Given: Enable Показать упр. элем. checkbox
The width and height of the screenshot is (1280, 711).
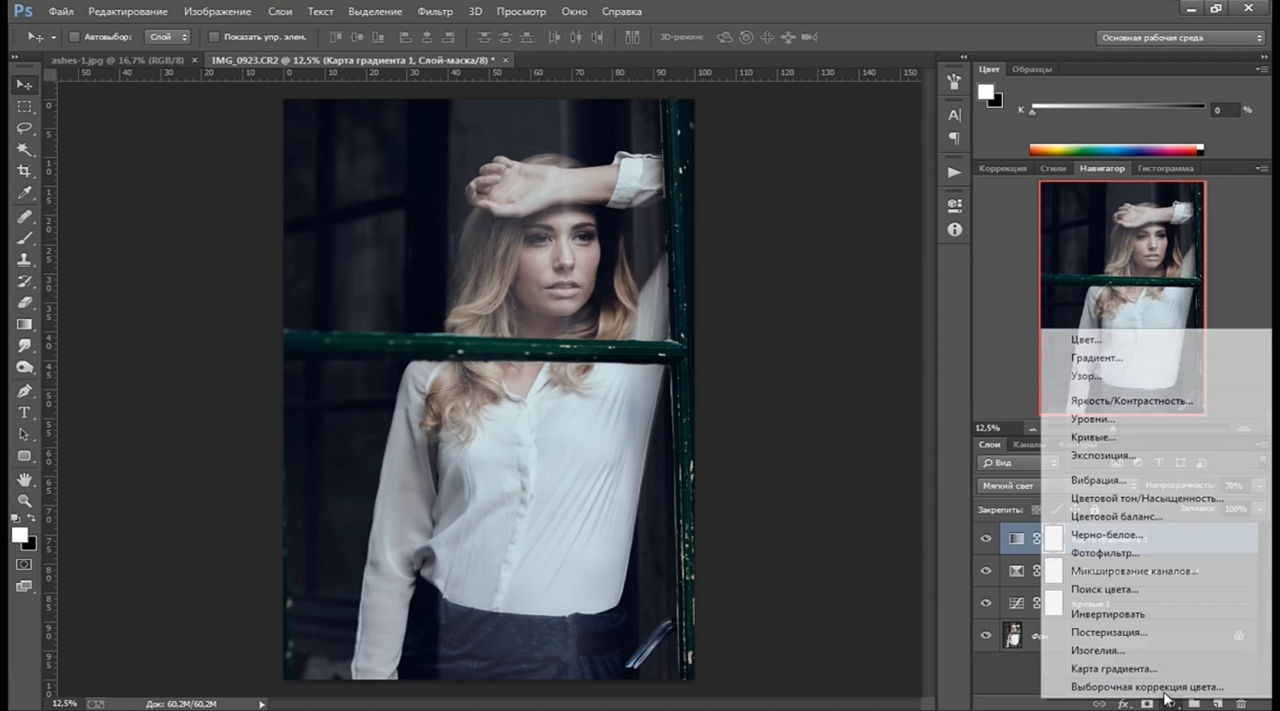Looking at the screenshot, I should pos(213,37).
